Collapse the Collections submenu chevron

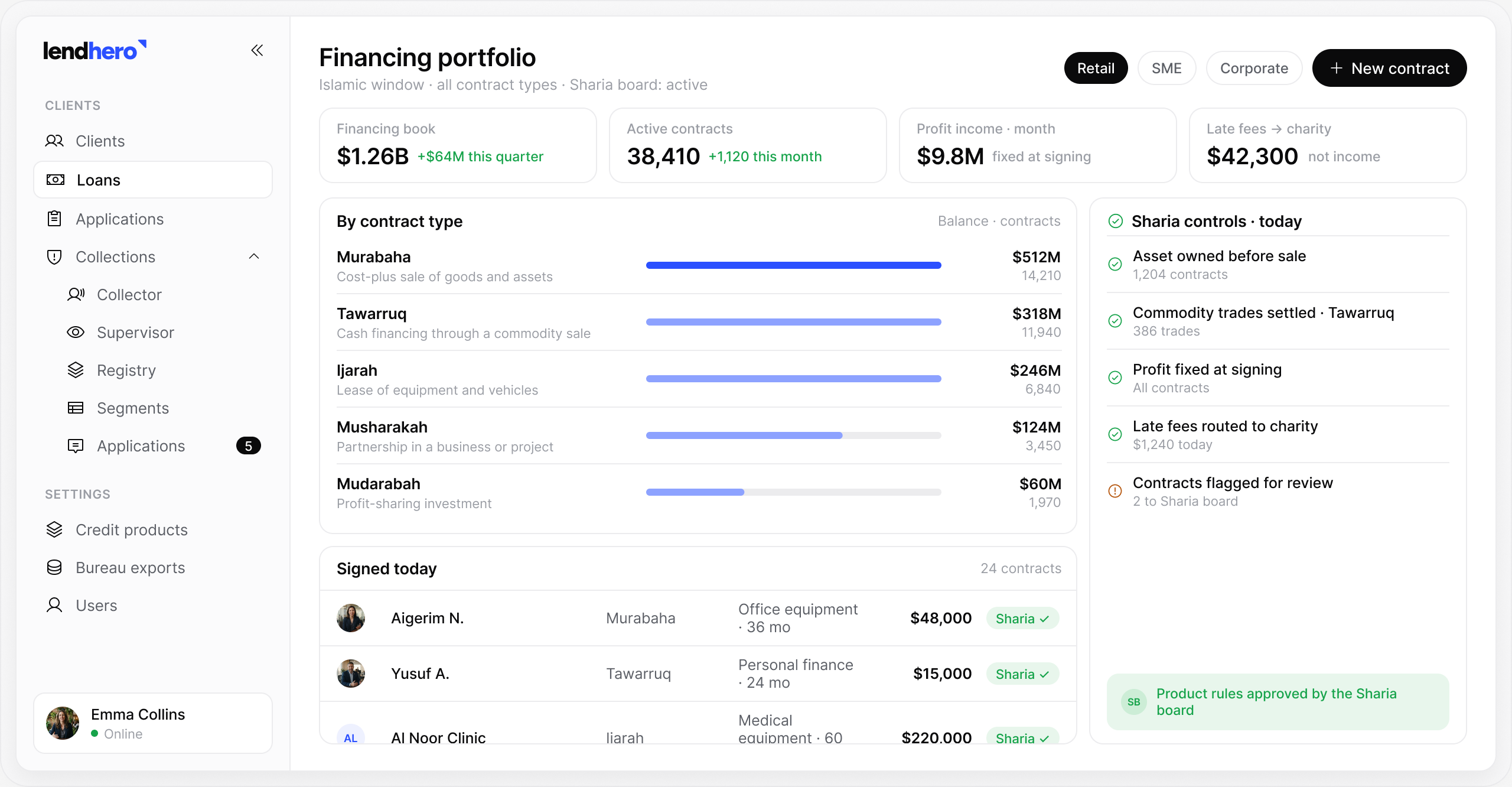[254, 256]
